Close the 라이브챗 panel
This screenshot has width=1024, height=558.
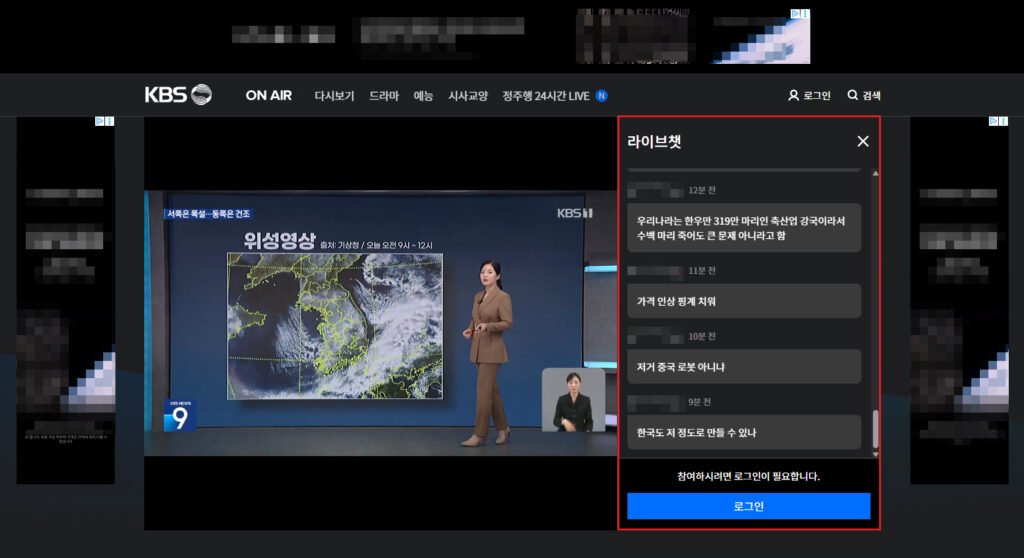[863, 141]
